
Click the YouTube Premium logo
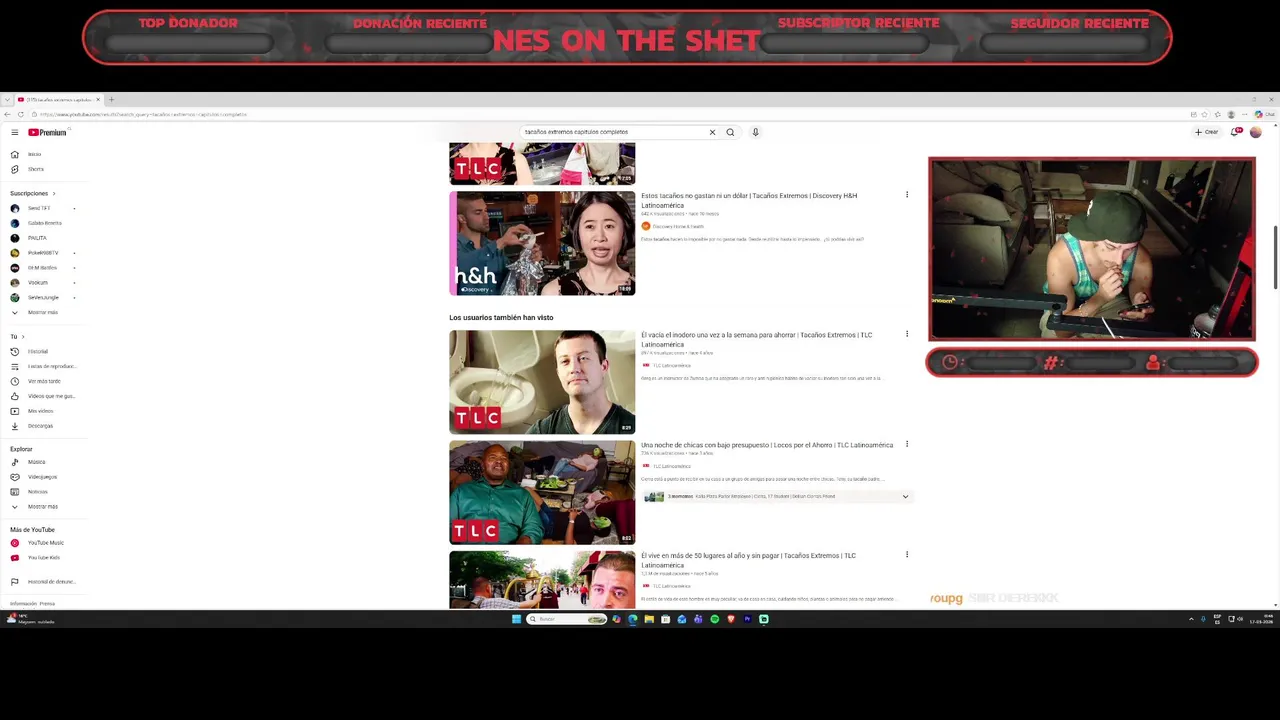47,132
